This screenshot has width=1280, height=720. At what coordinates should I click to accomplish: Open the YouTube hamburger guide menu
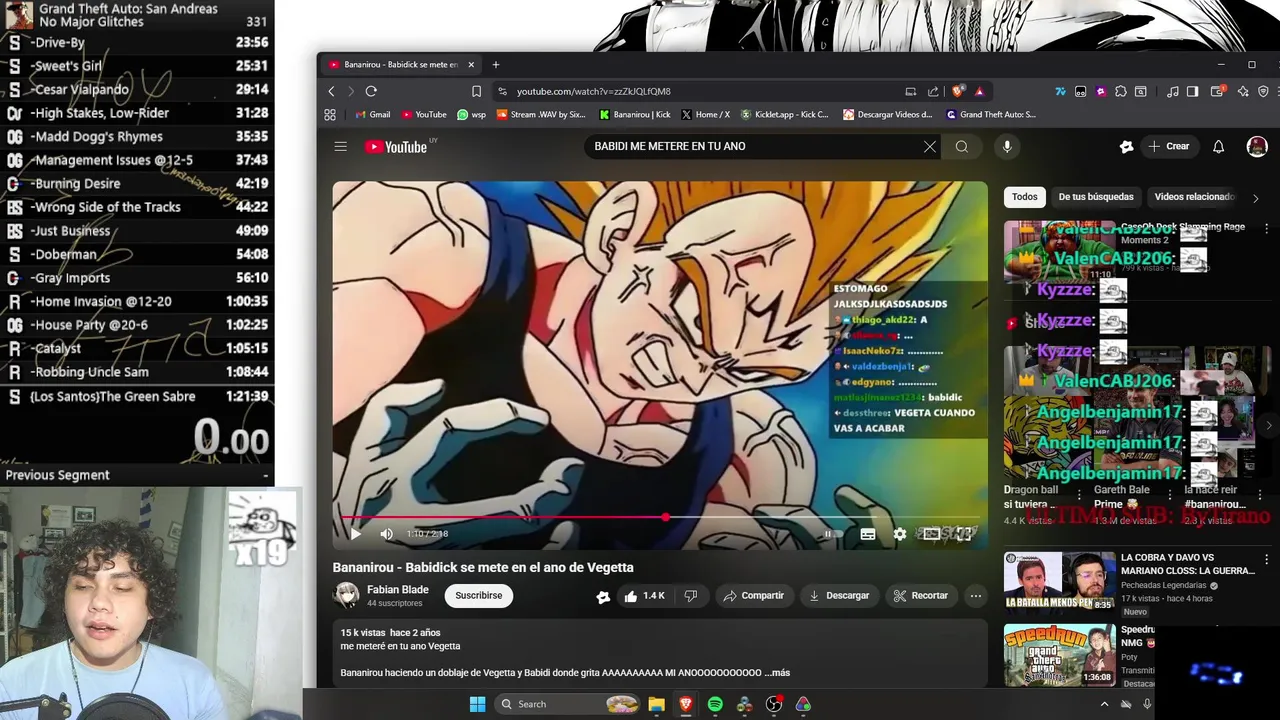click(340, 146)
